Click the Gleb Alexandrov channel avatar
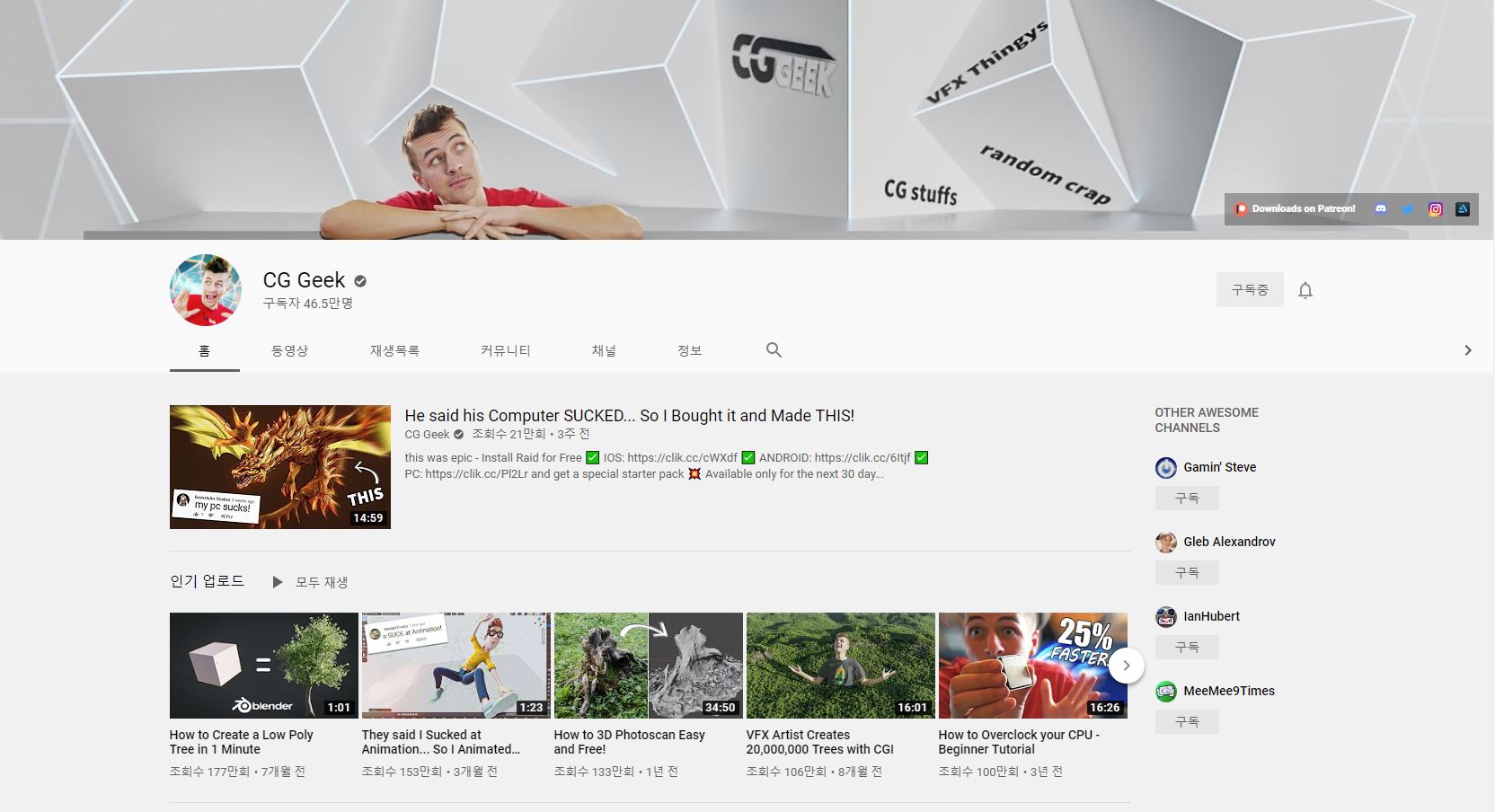 click(1166, 543)
